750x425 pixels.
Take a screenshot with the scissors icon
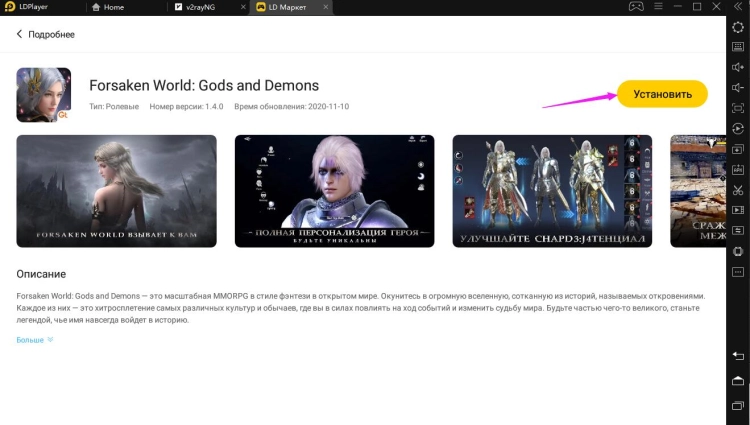[x=738, y=190]
